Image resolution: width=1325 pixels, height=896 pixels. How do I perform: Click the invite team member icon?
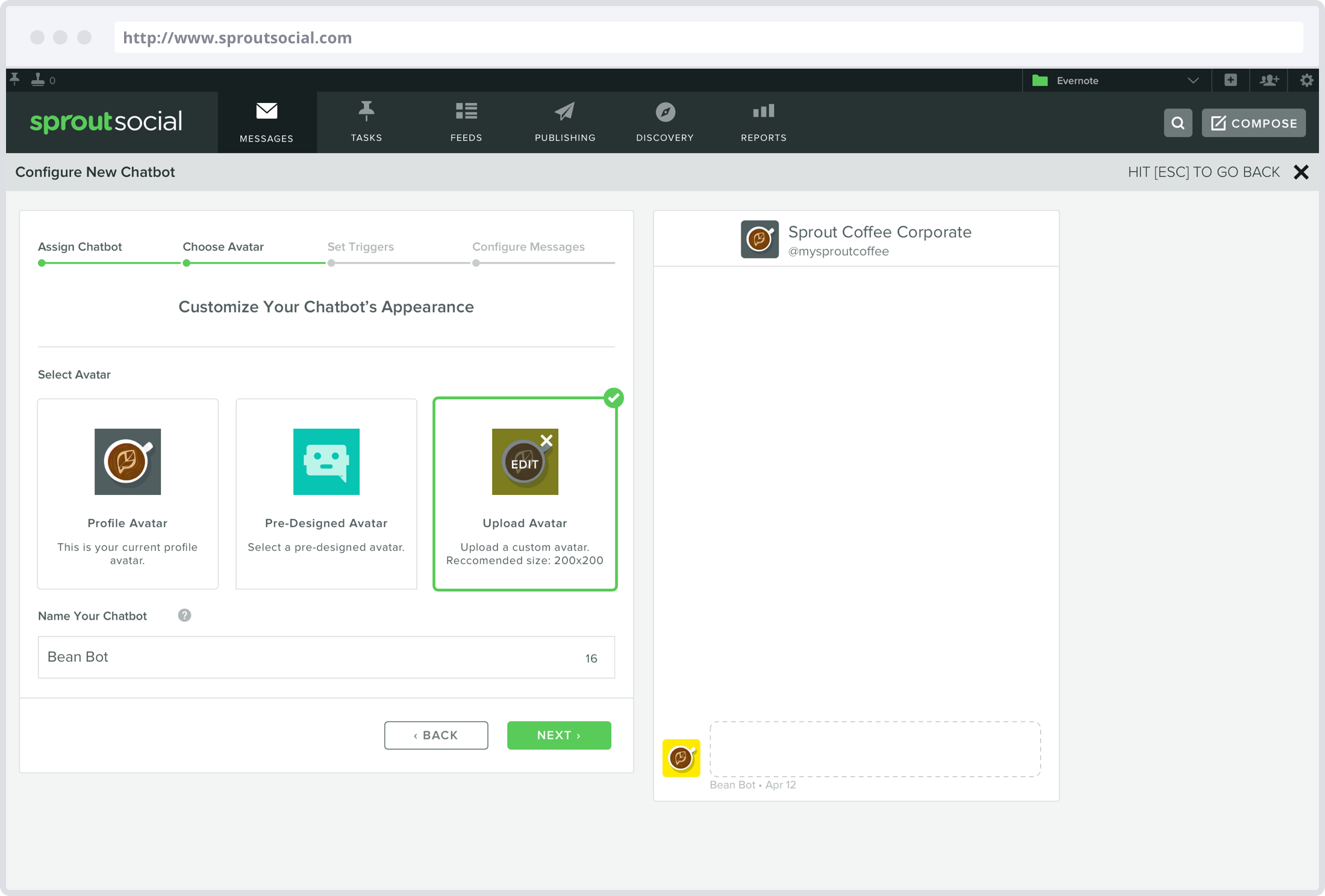[1269, 80]
